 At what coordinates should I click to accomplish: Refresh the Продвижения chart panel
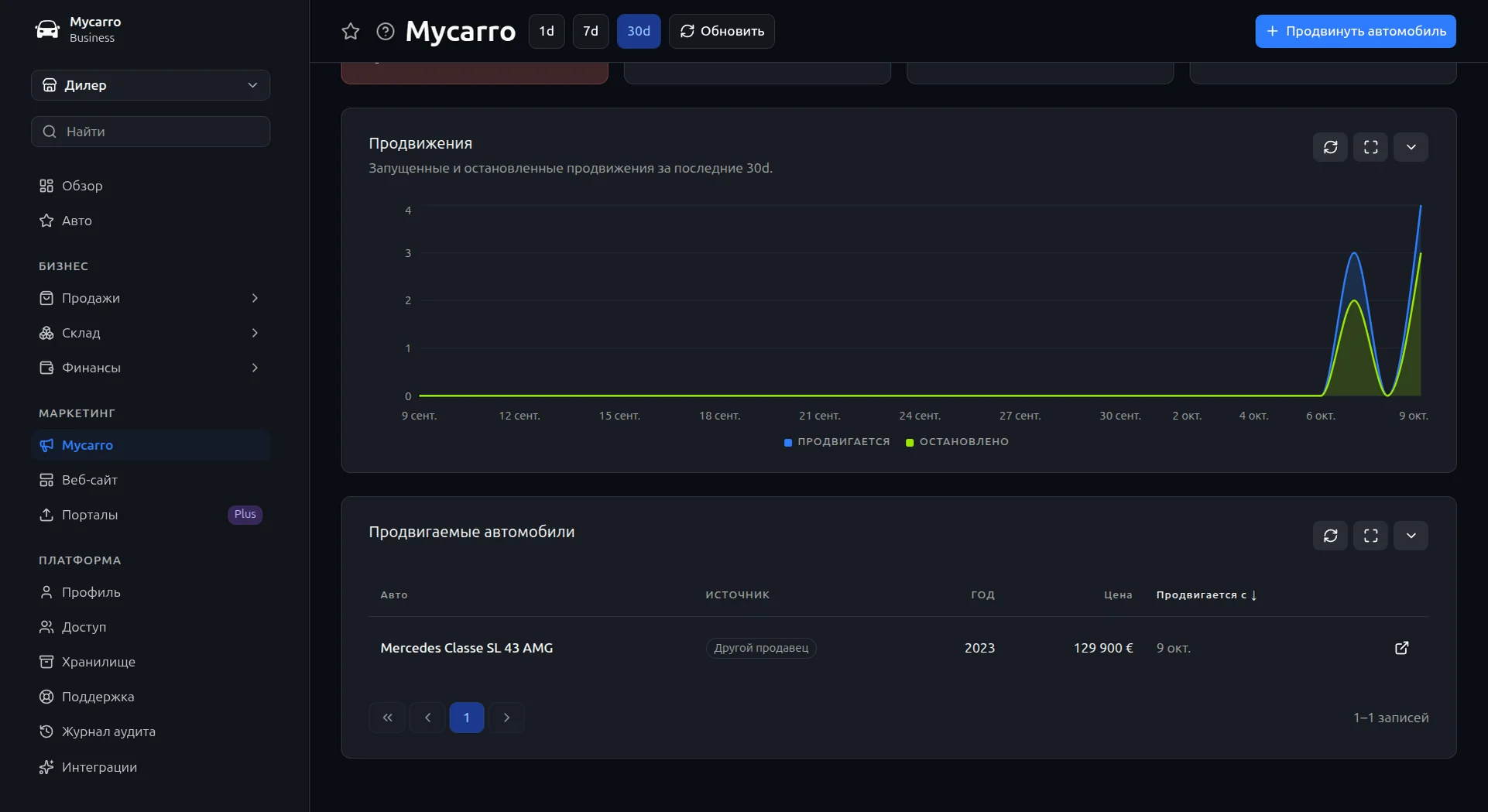coord(1331,147)
